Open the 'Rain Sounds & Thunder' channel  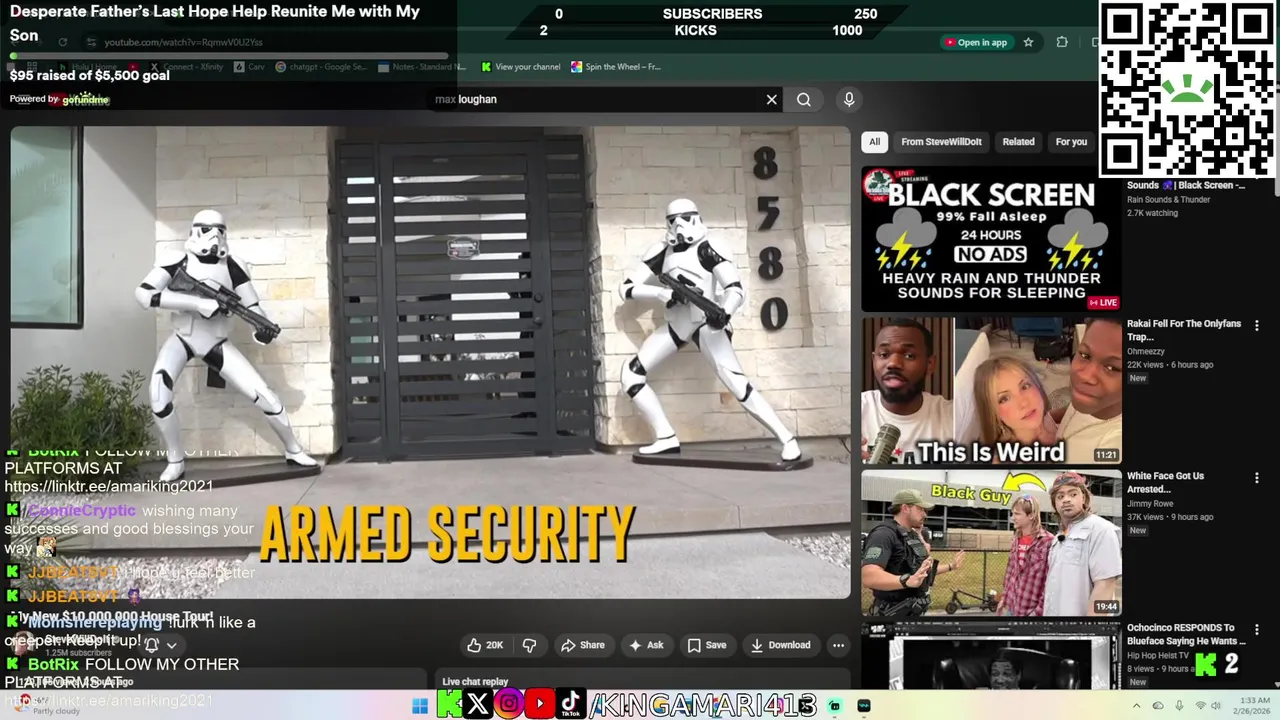pyautogui.click(x=1168, y=199)
